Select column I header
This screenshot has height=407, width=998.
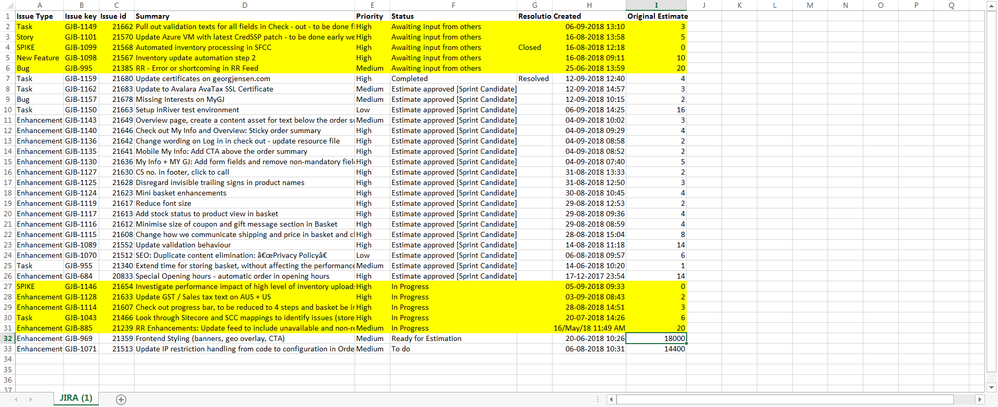(x=656, y=5)
